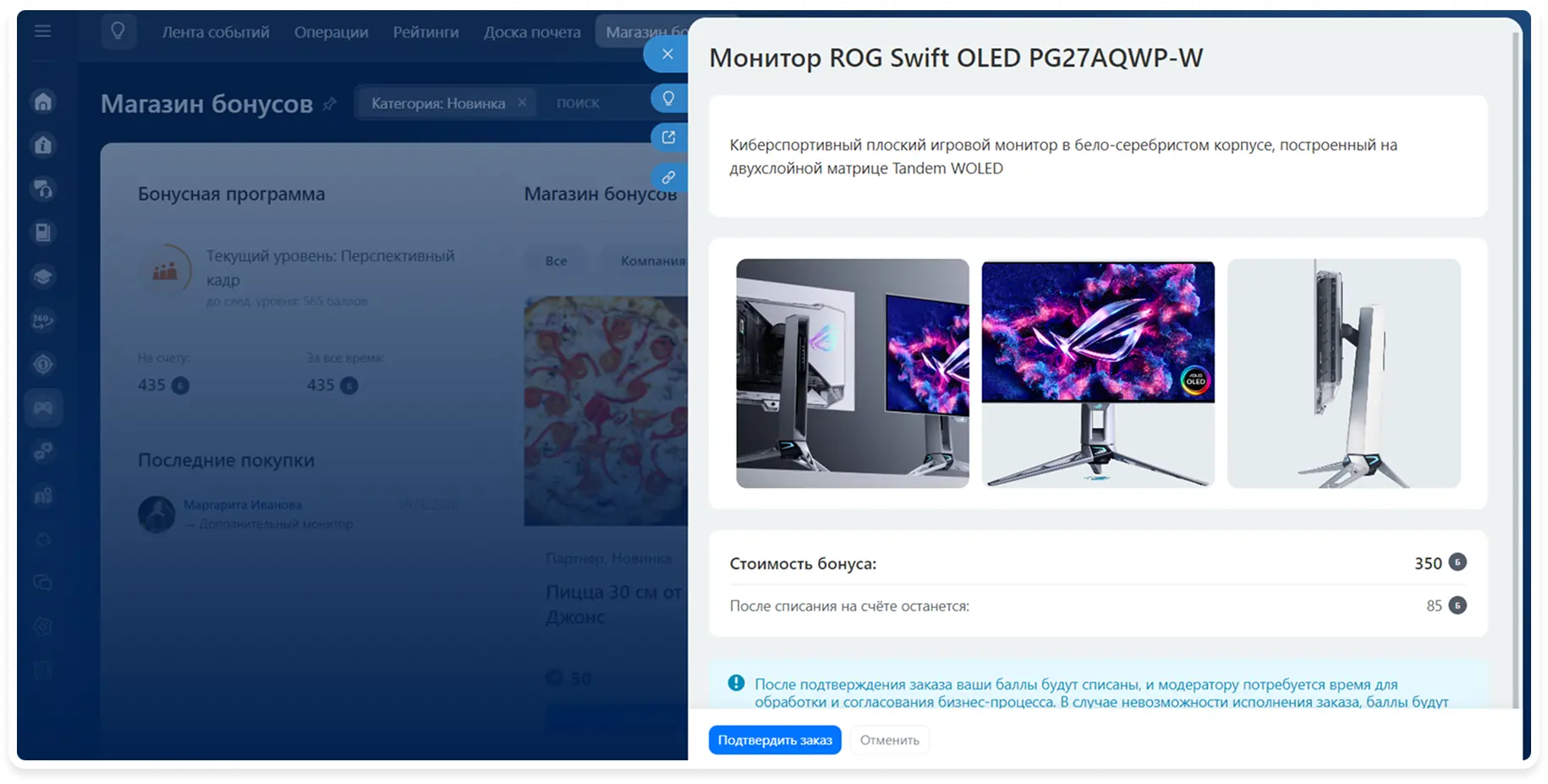Open the hamburger menu in the sidebar
Screen dimensions: 1548x784
tap(42, 31)
